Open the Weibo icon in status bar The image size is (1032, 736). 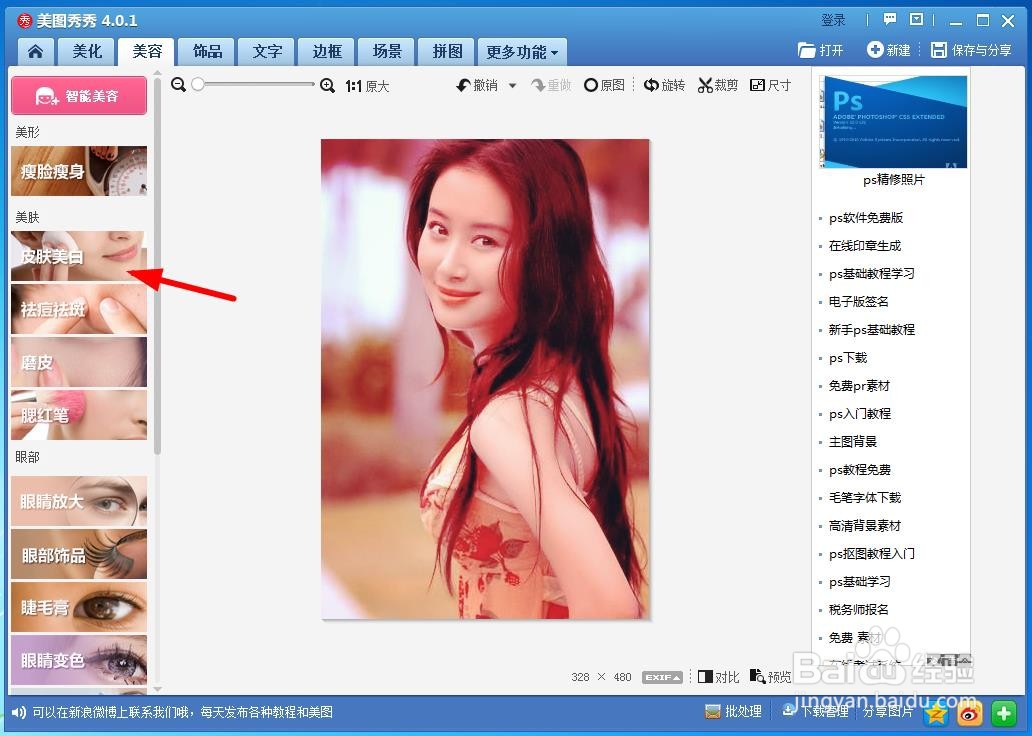click(x=969, y=713)
